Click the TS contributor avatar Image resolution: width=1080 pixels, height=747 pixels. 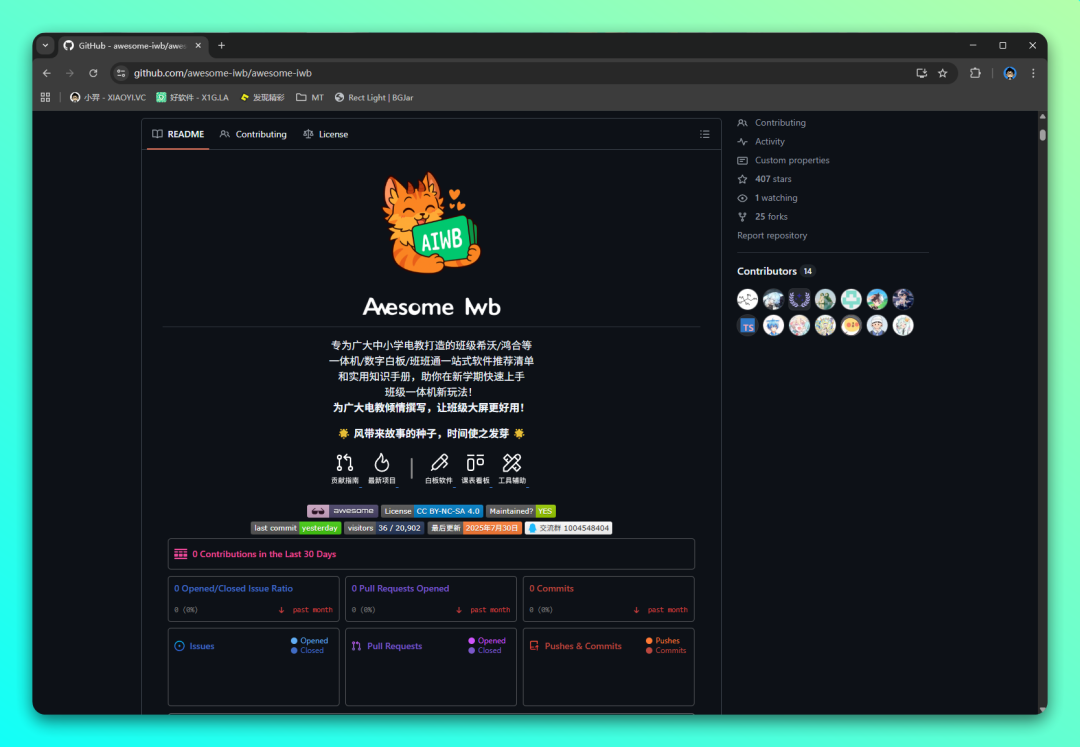[747, 325]
